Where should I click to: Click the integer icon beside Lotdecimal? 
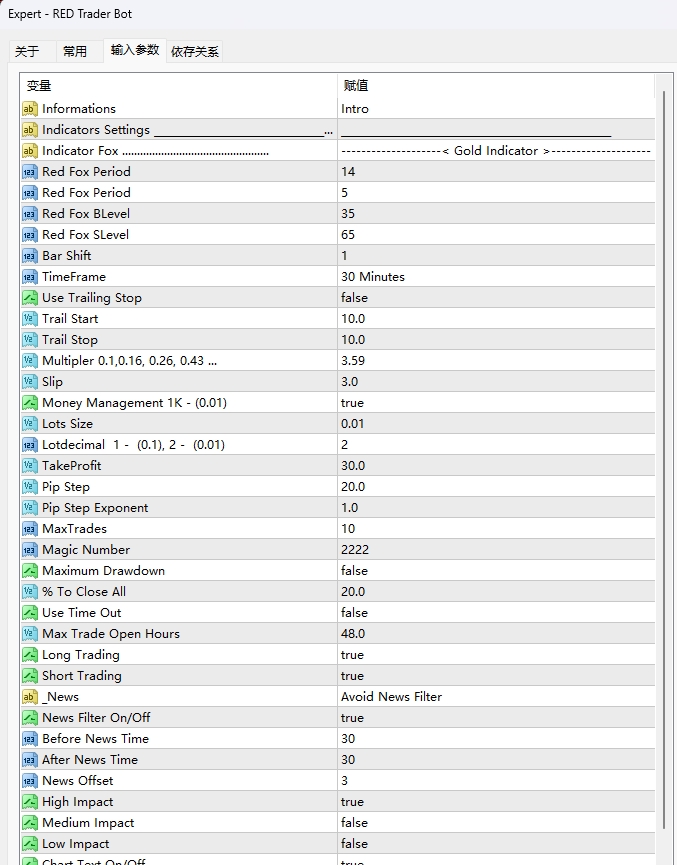point(29,445)
